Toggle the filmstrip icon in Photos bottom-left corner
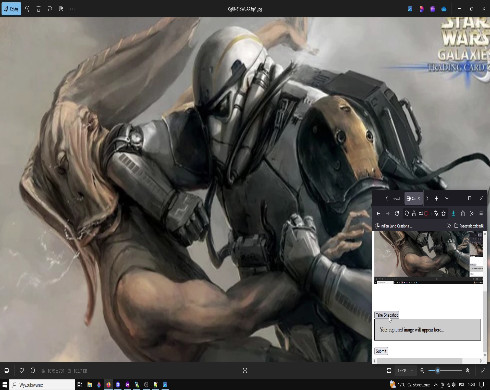 [x=6, y=370]
